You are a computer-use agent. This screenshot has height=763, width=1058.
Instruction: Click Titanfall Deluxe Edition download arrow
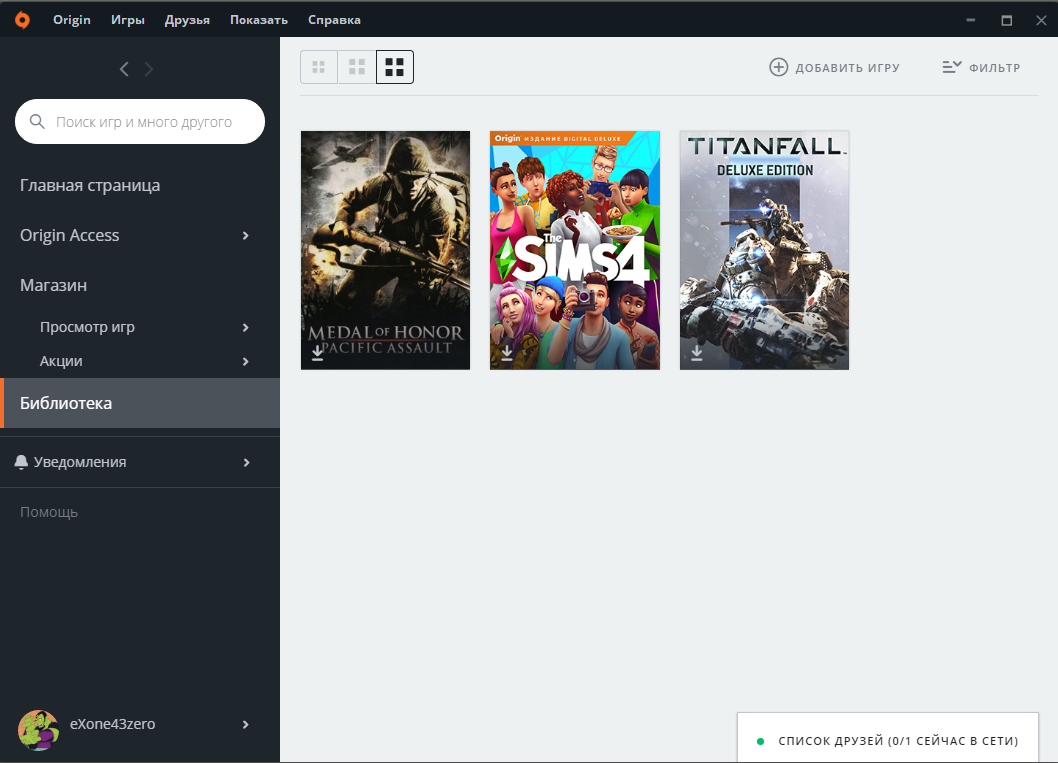(x=696, y=353)
